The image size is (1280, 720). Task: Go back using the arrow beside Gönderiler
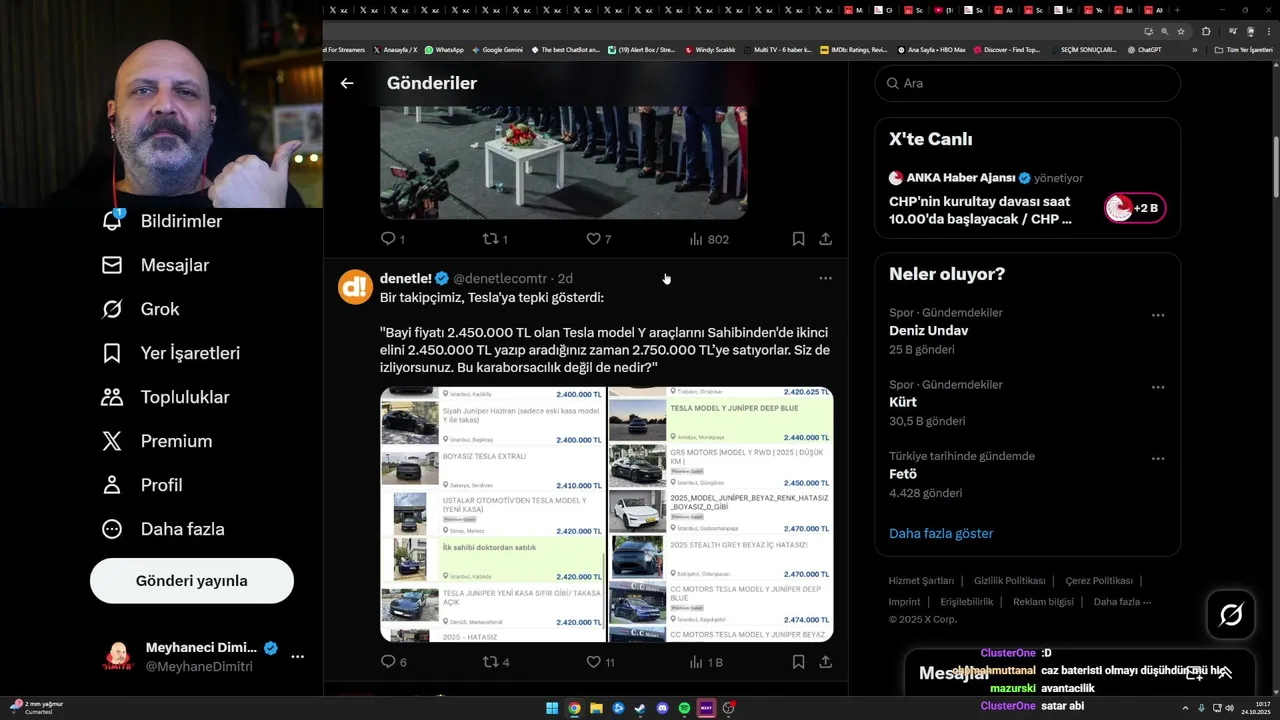[x=347, y=83]
